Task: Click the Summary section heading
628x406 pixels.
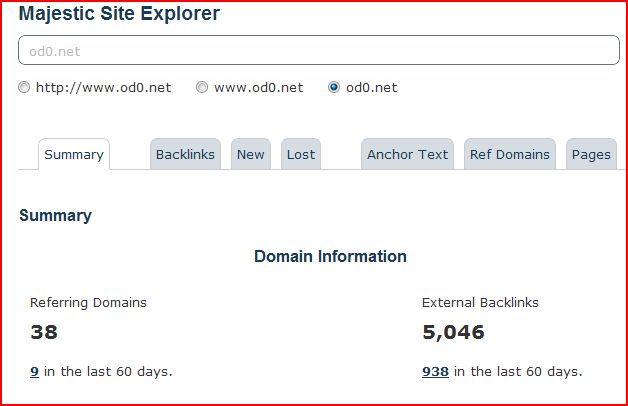Action: 56,216
